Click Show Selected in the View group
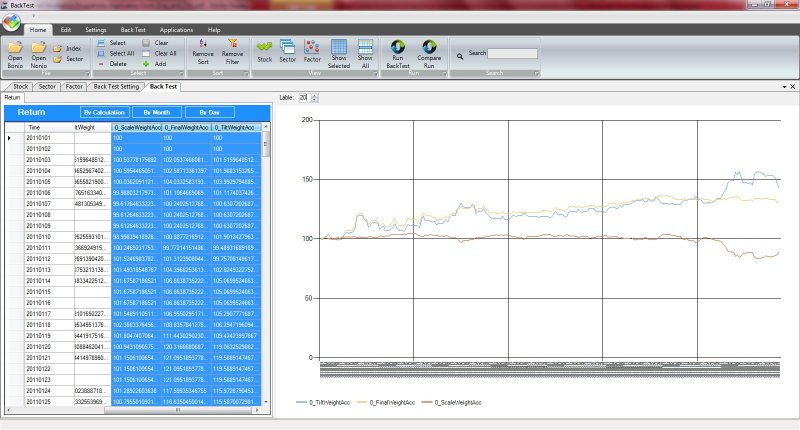This screenshot has width=800, height=430. pyautogui.click(x=339, y=54)
